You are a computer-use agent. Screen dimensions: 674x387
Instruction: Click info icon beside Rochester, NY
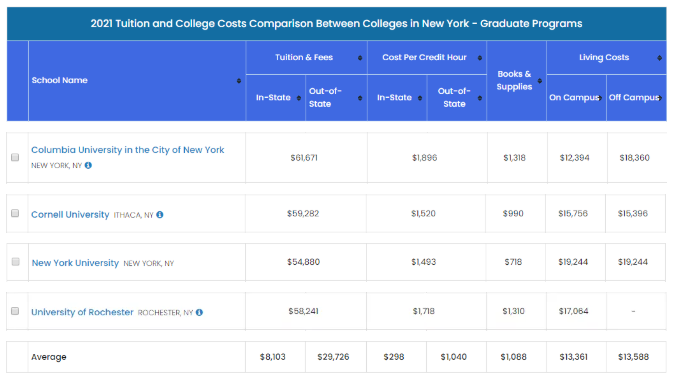click(199, 312)
